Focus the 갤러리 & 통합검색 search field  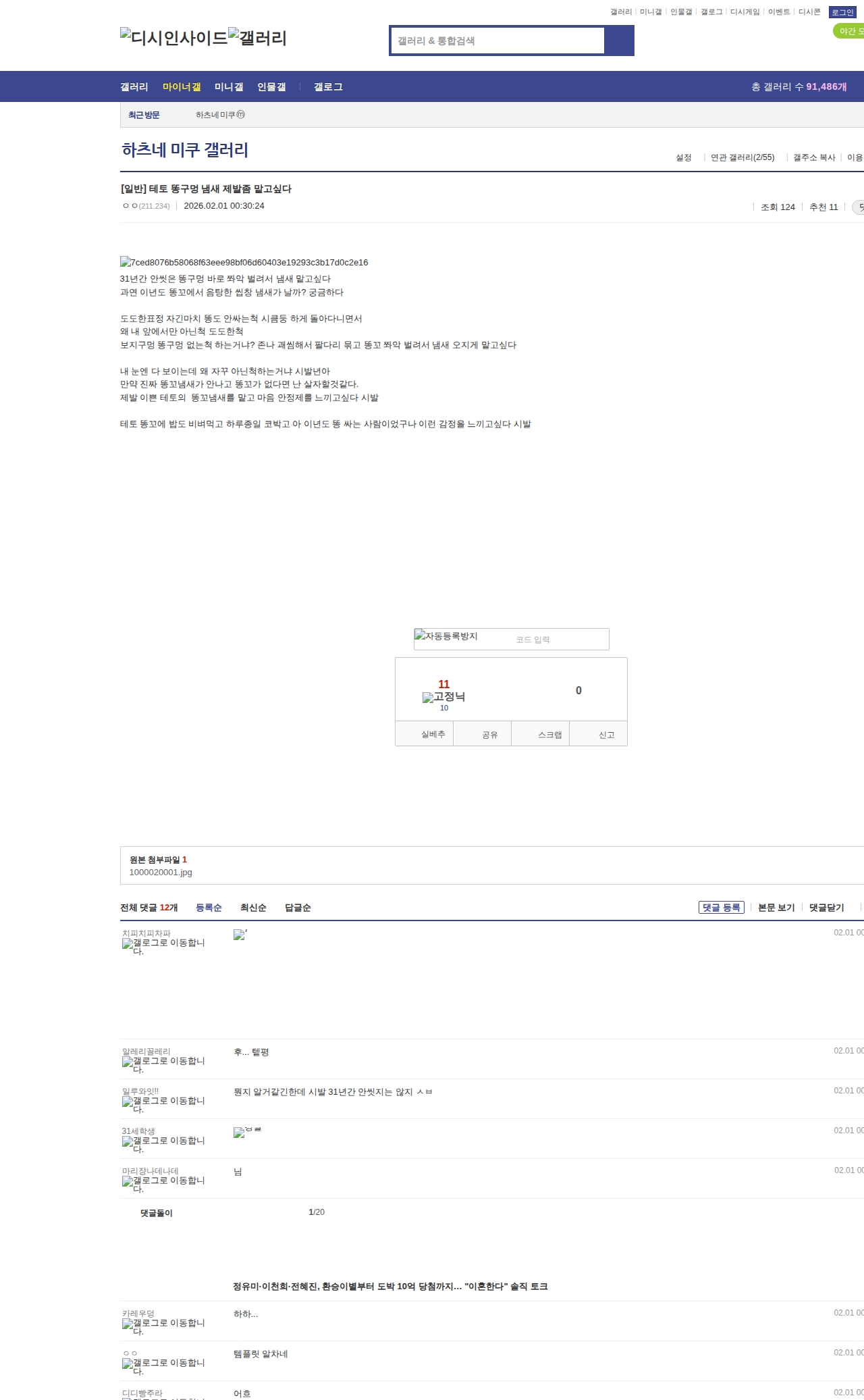point(497,41)
